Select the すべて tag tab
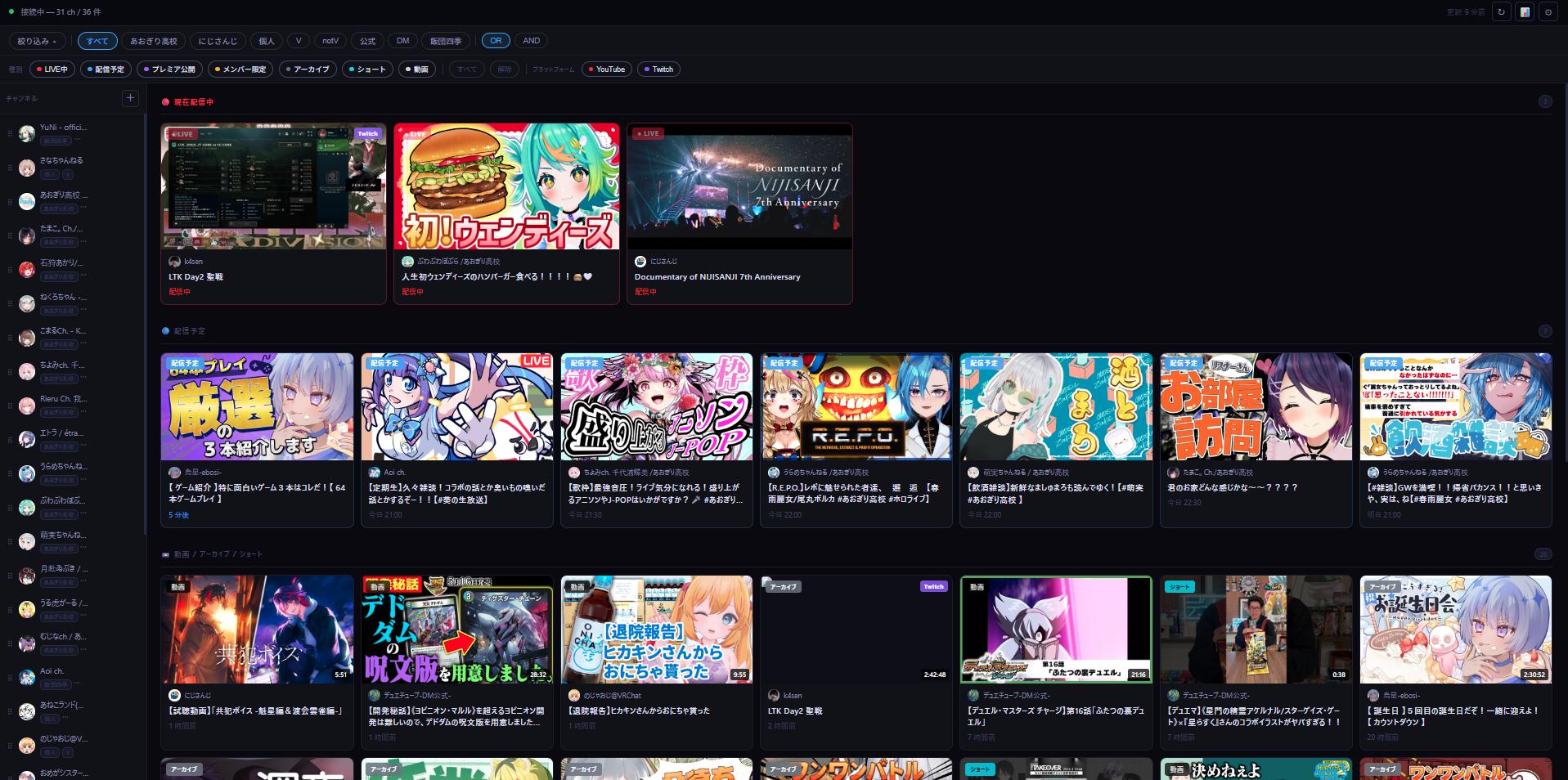 coord(97,41)
